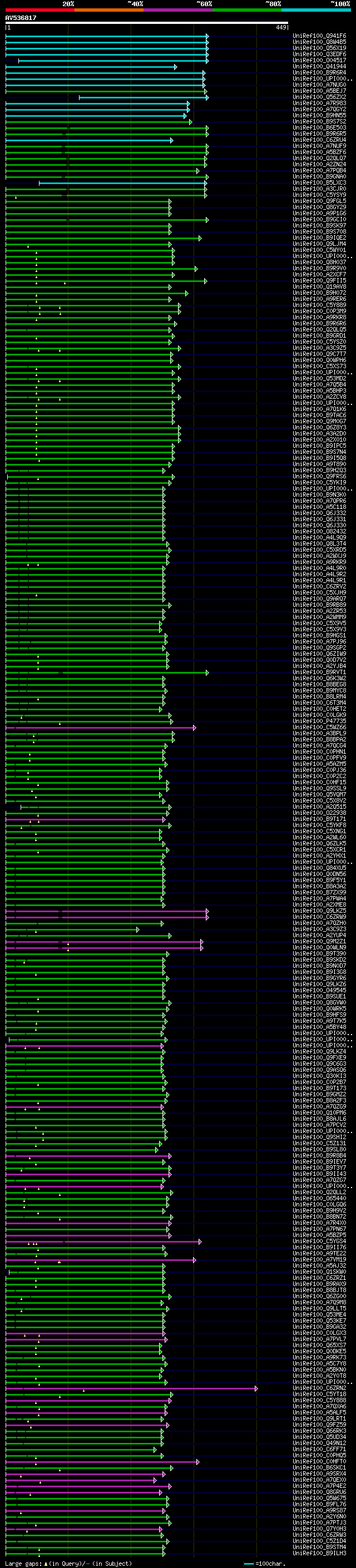This screenshot has height=1568, width=356.
Task: Click hit label UniRef100_A7NUG0
Action: coord(319,85)
